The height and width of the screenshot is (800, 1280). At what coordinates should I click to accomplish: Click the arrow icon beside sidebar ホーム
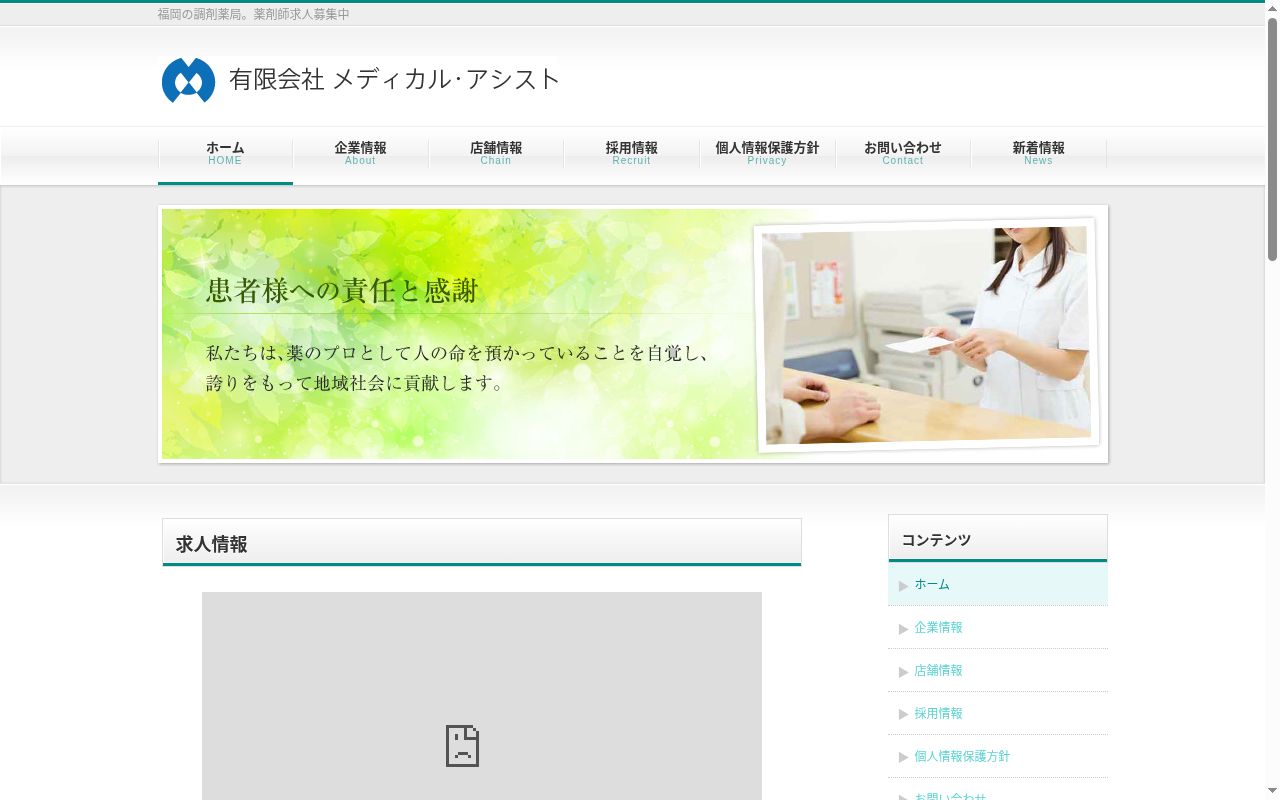(903, 586)
